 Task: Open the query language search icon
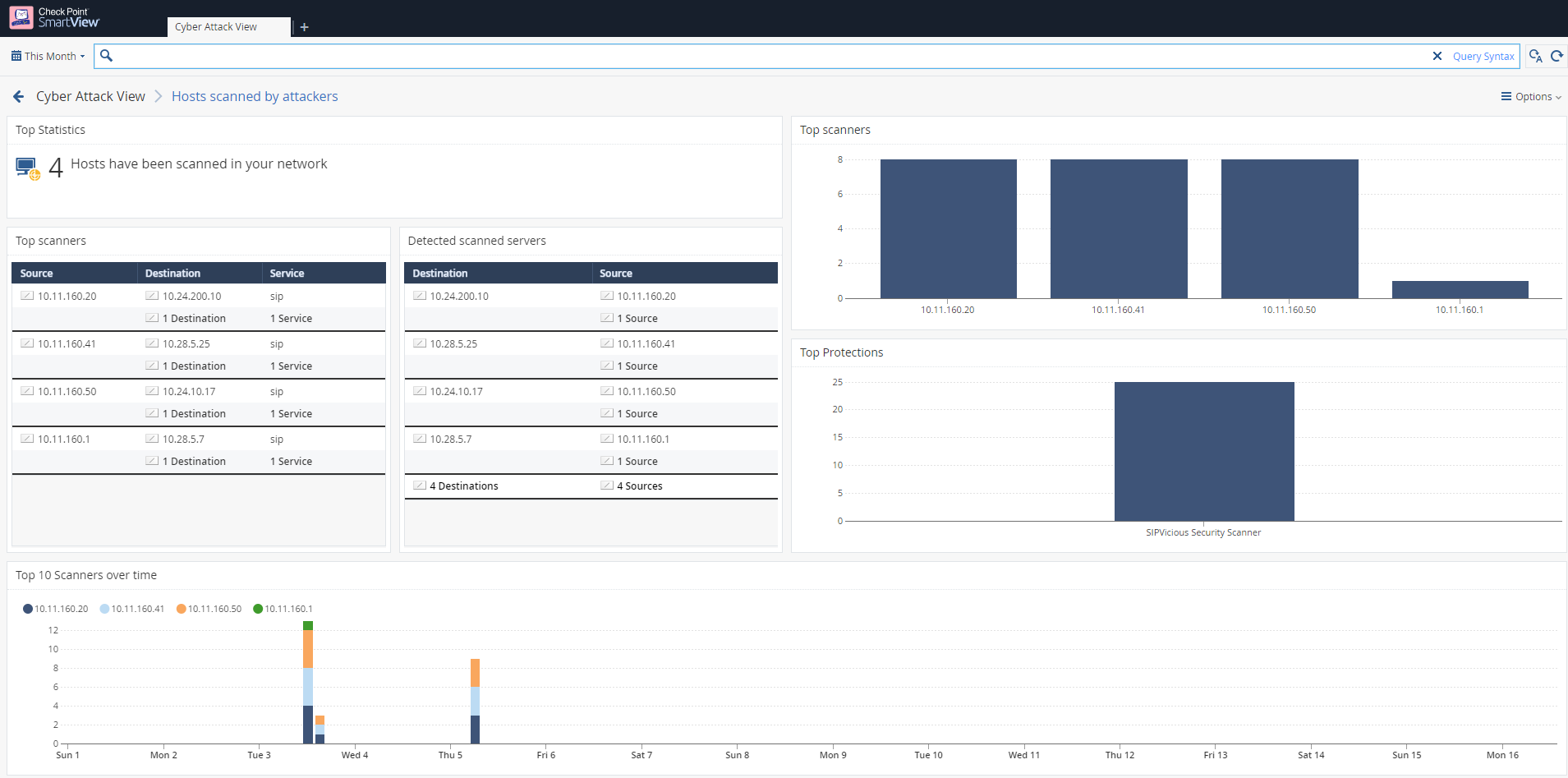pyautogui.click(x=1535, y=56)
